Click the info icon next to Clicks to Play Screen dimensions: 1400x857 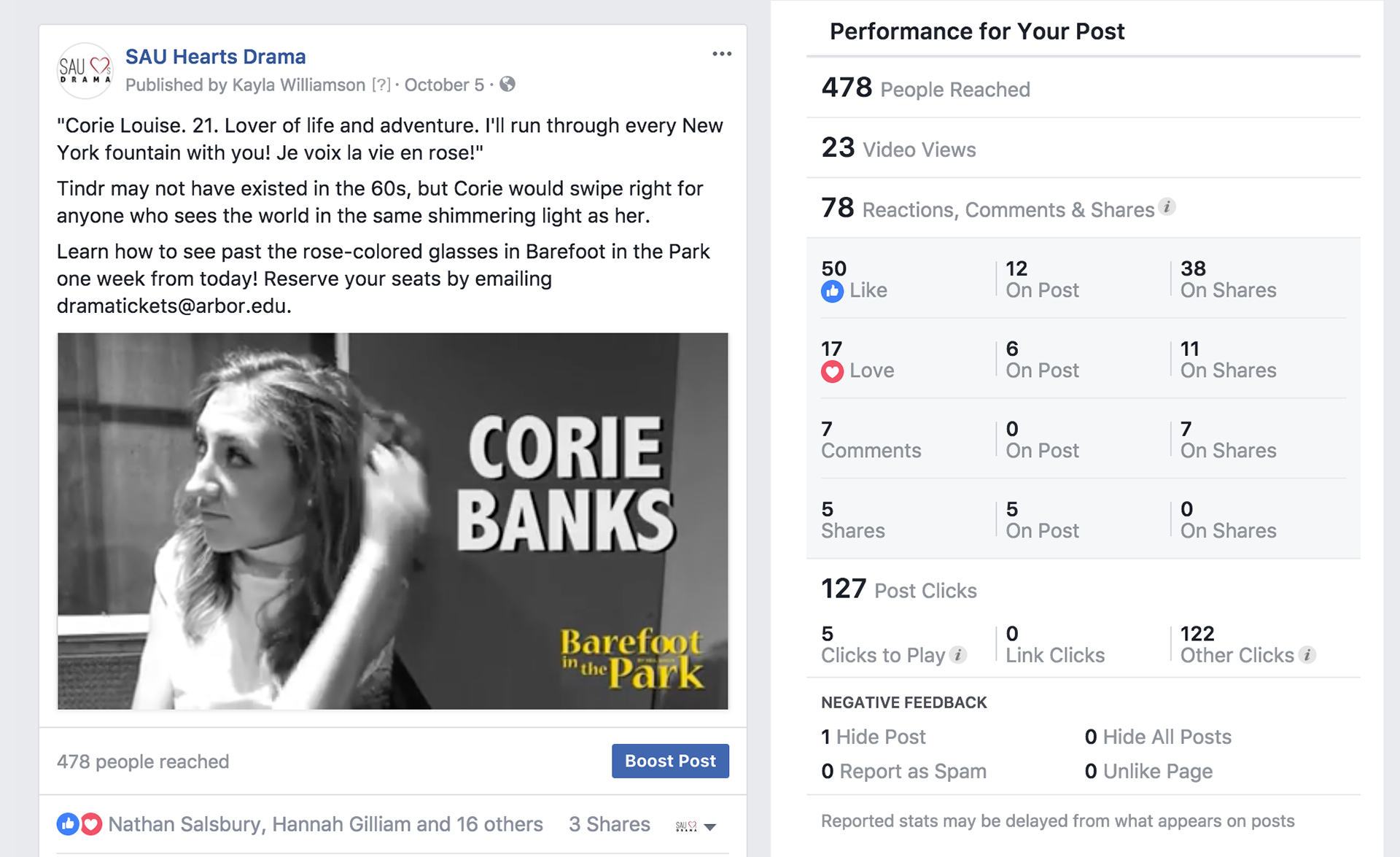click(x=959, y=655)
